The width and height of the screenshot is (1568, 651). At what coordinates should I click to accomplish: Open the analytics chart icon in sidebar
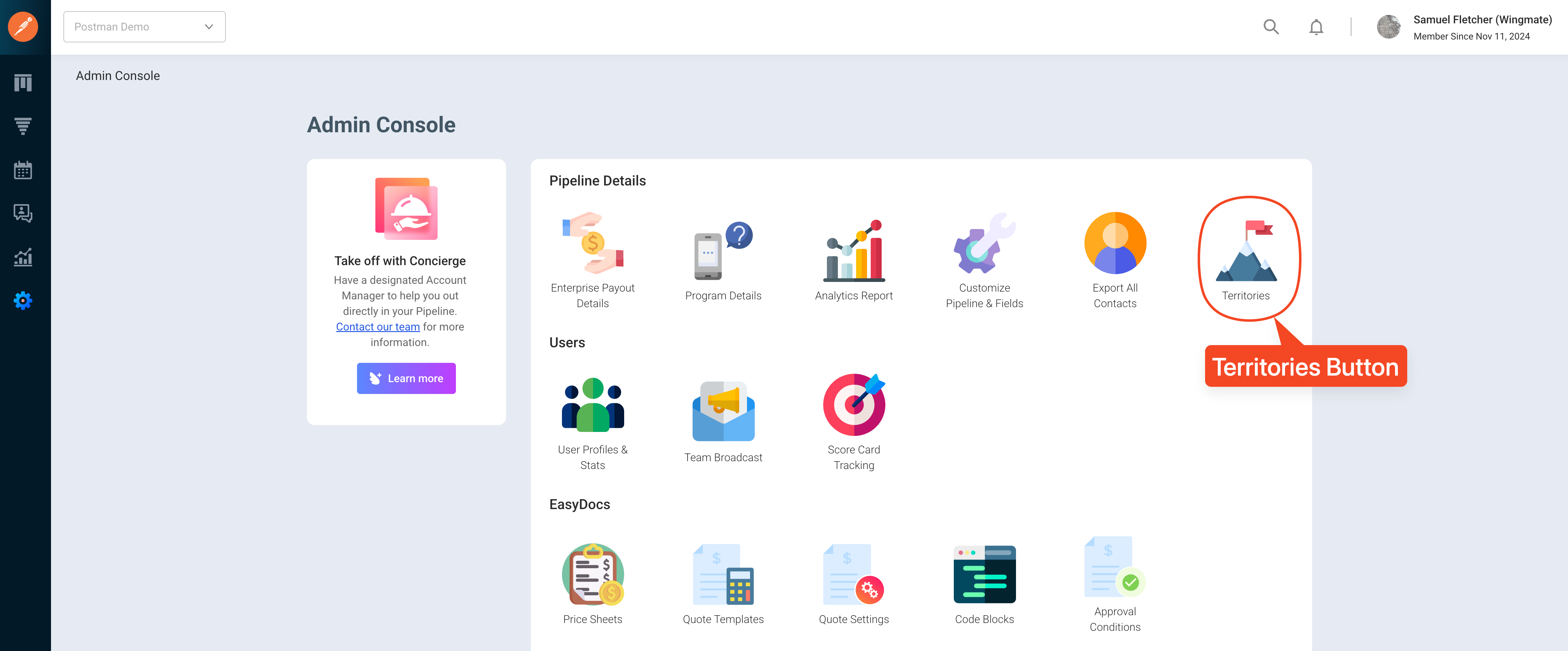coord(23,257)
